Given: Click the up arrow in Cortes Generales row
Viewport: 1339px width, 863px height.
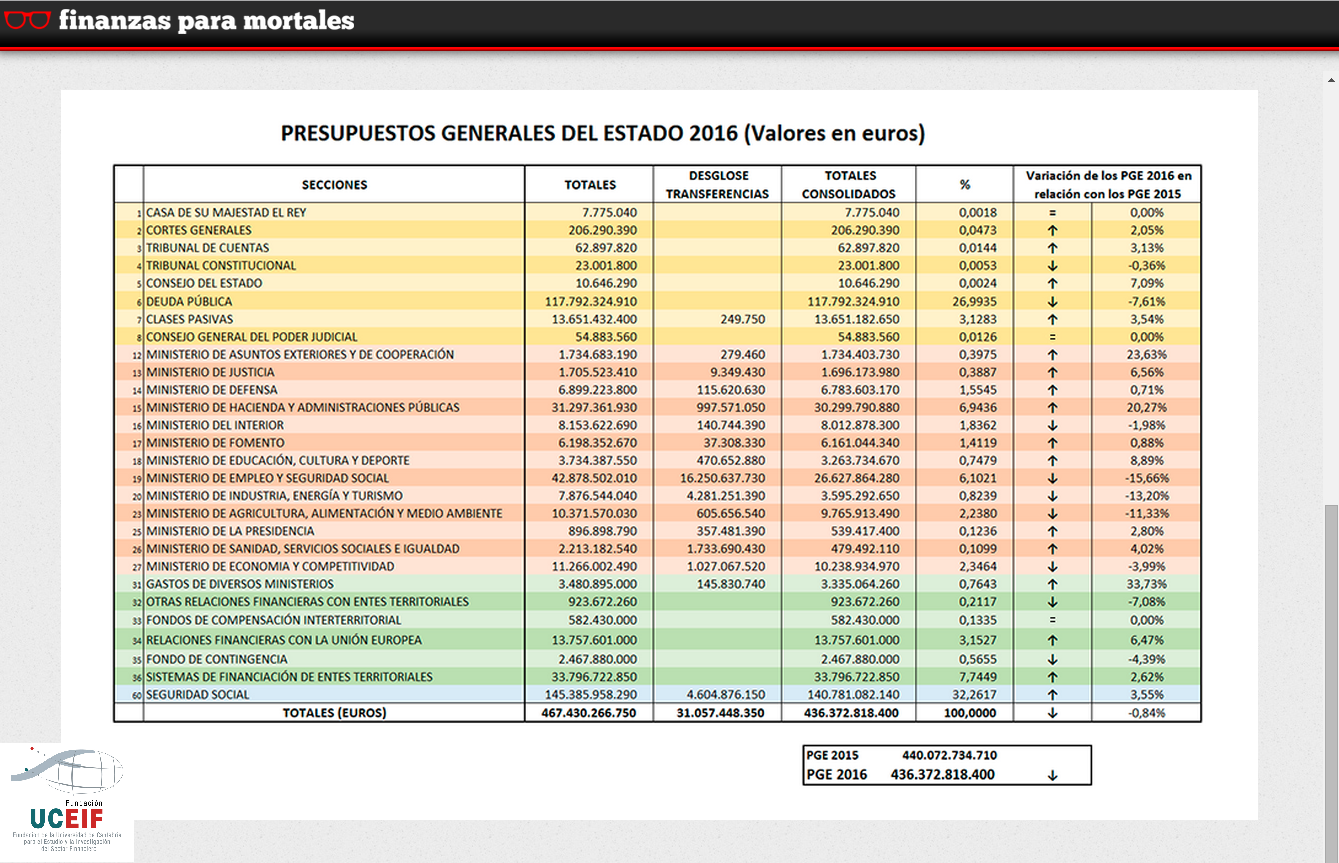Looking at the screenshot, I should tap(1052, 230).
